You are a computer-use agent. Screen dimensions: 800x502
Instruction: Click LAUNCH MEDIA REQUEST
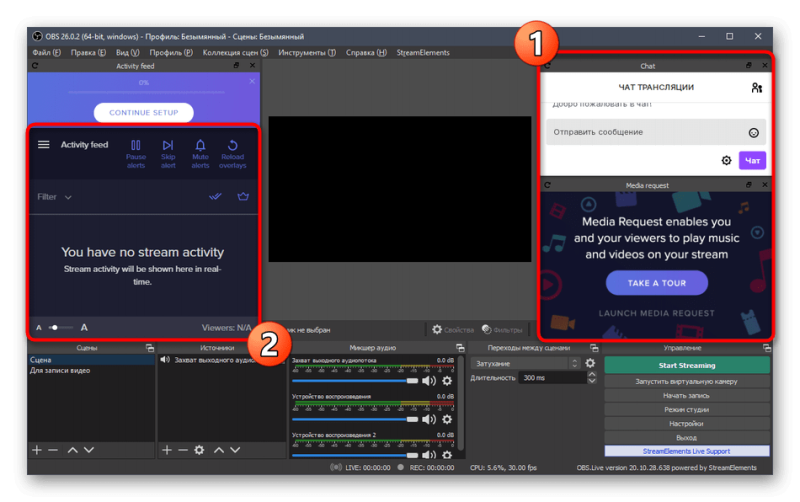[657, 313]
